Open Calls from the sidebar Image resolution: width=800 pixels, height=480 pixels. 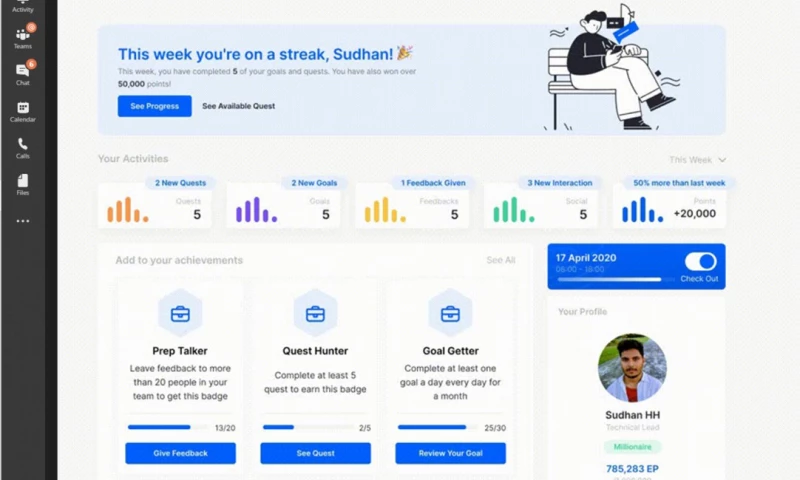22,148
